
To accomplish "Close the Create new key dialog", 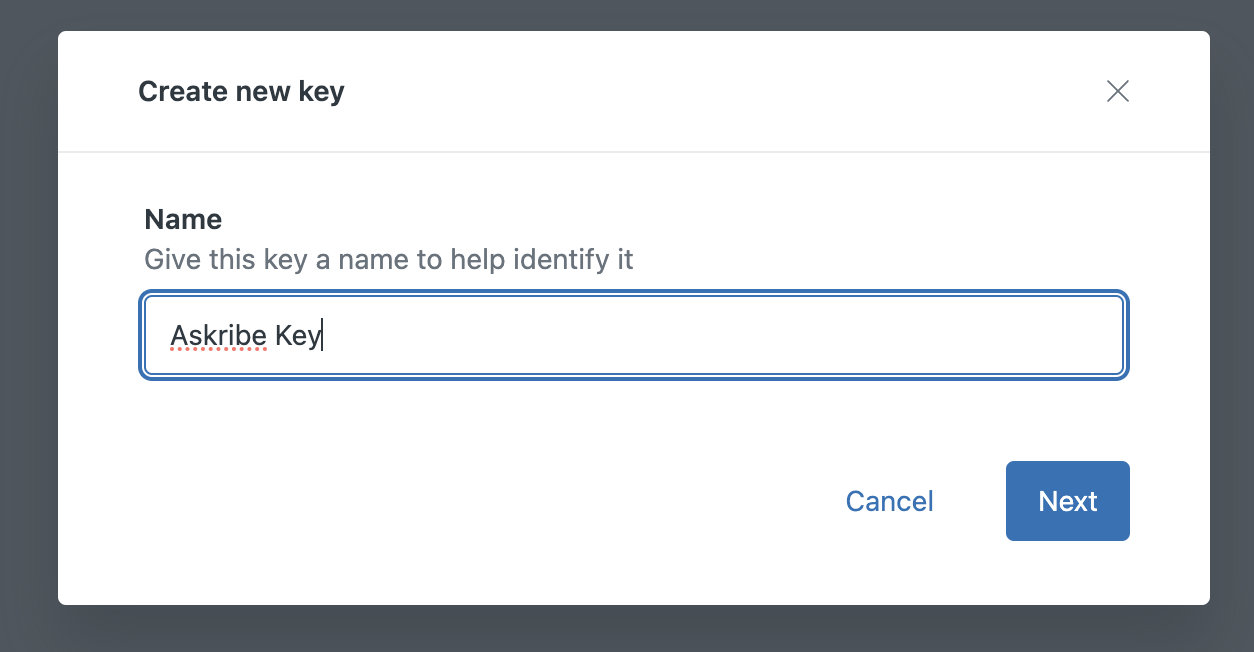I will pos(1117,92).
